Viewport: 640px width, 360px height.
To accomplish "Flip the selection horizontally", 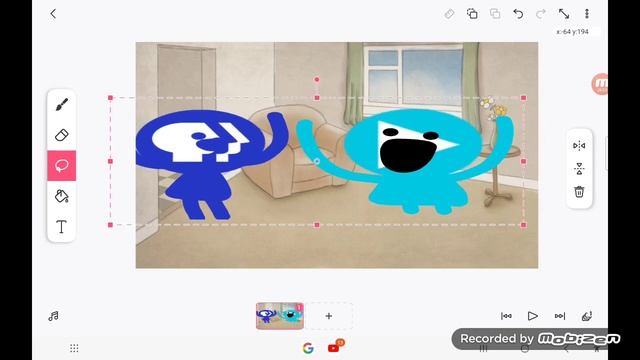I will (579, 146).
